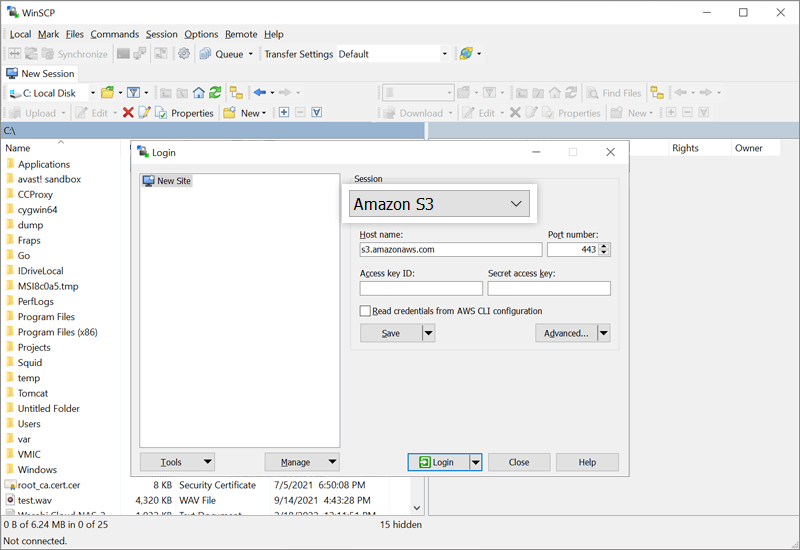Open the Amazon S3 file protocol dropdown
The width and height of the screenshot is (800, 550).
click(x=439, y=204)
